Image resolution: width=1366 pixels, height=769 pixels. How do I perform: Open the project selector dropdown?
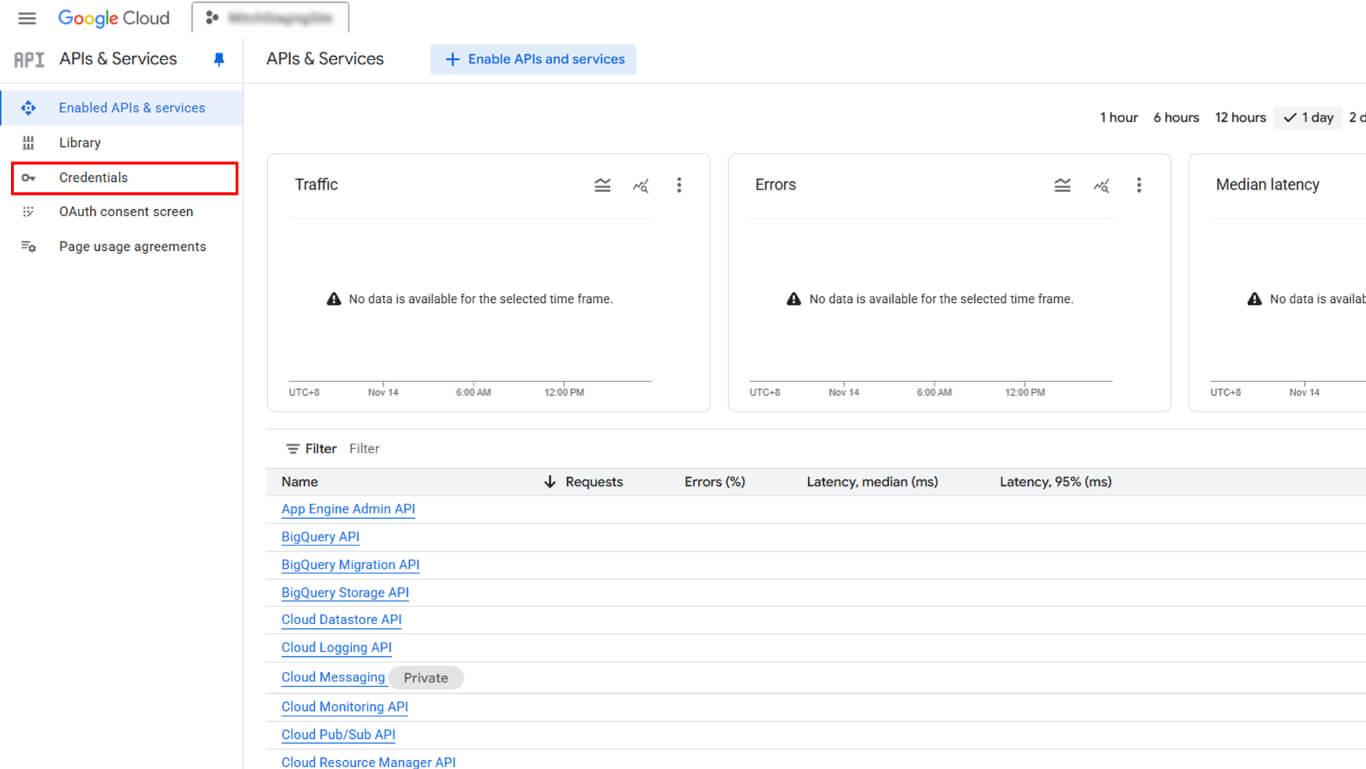pos(270,18)
